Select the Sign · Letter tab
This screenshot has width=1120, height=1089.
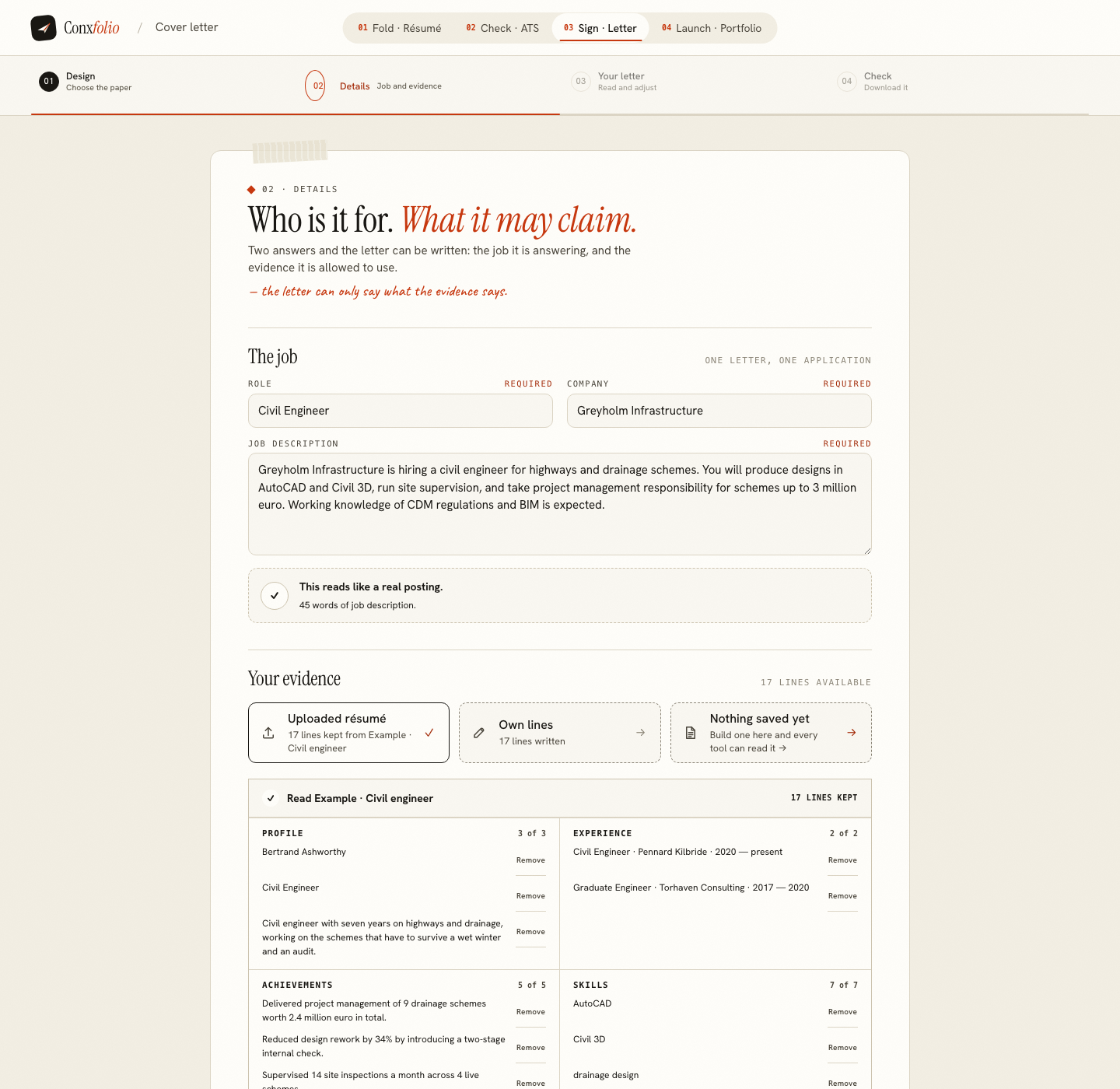600,28
